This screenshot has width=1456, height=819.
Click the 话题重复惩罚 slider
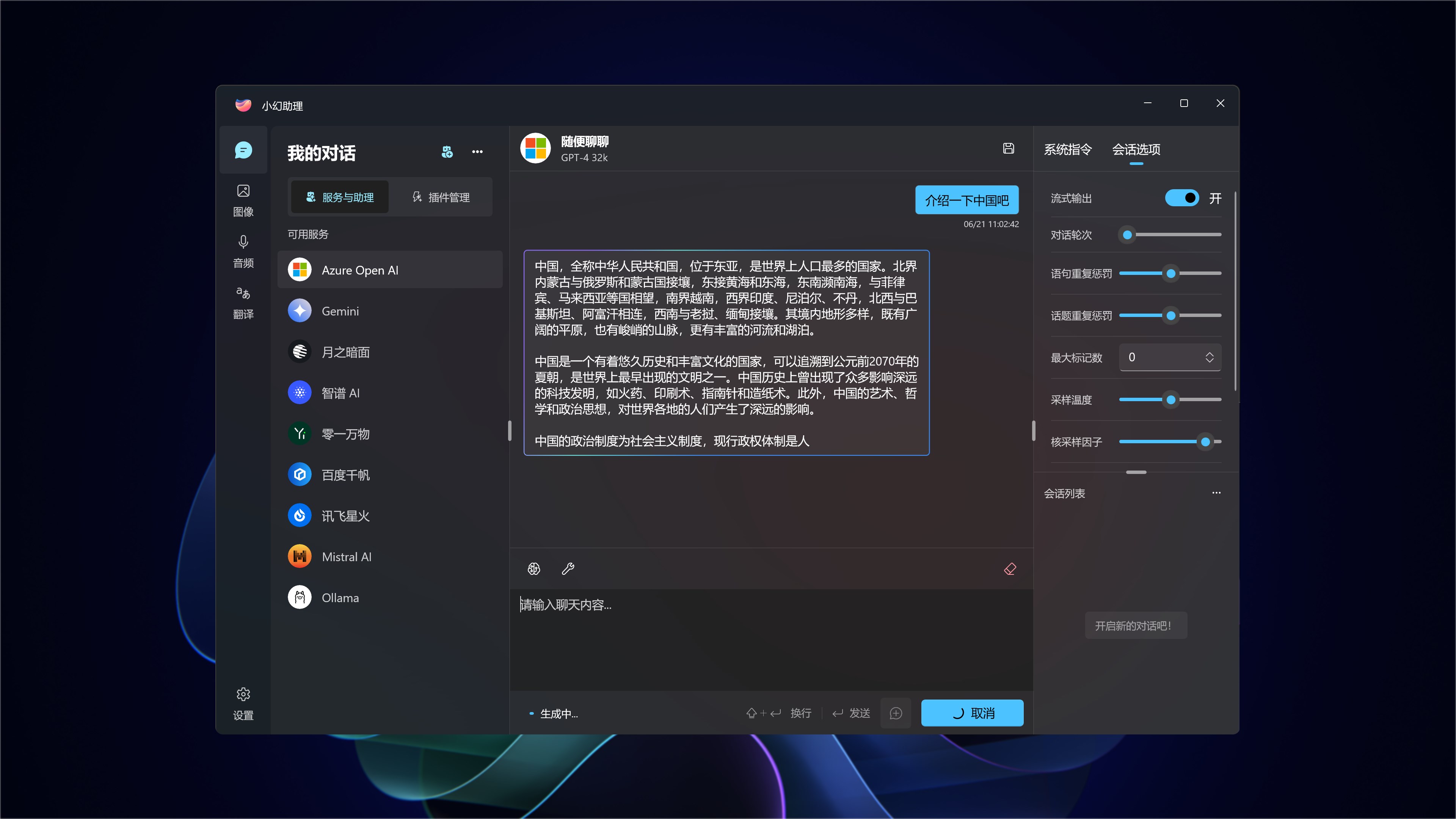[x=1170, y=315]
